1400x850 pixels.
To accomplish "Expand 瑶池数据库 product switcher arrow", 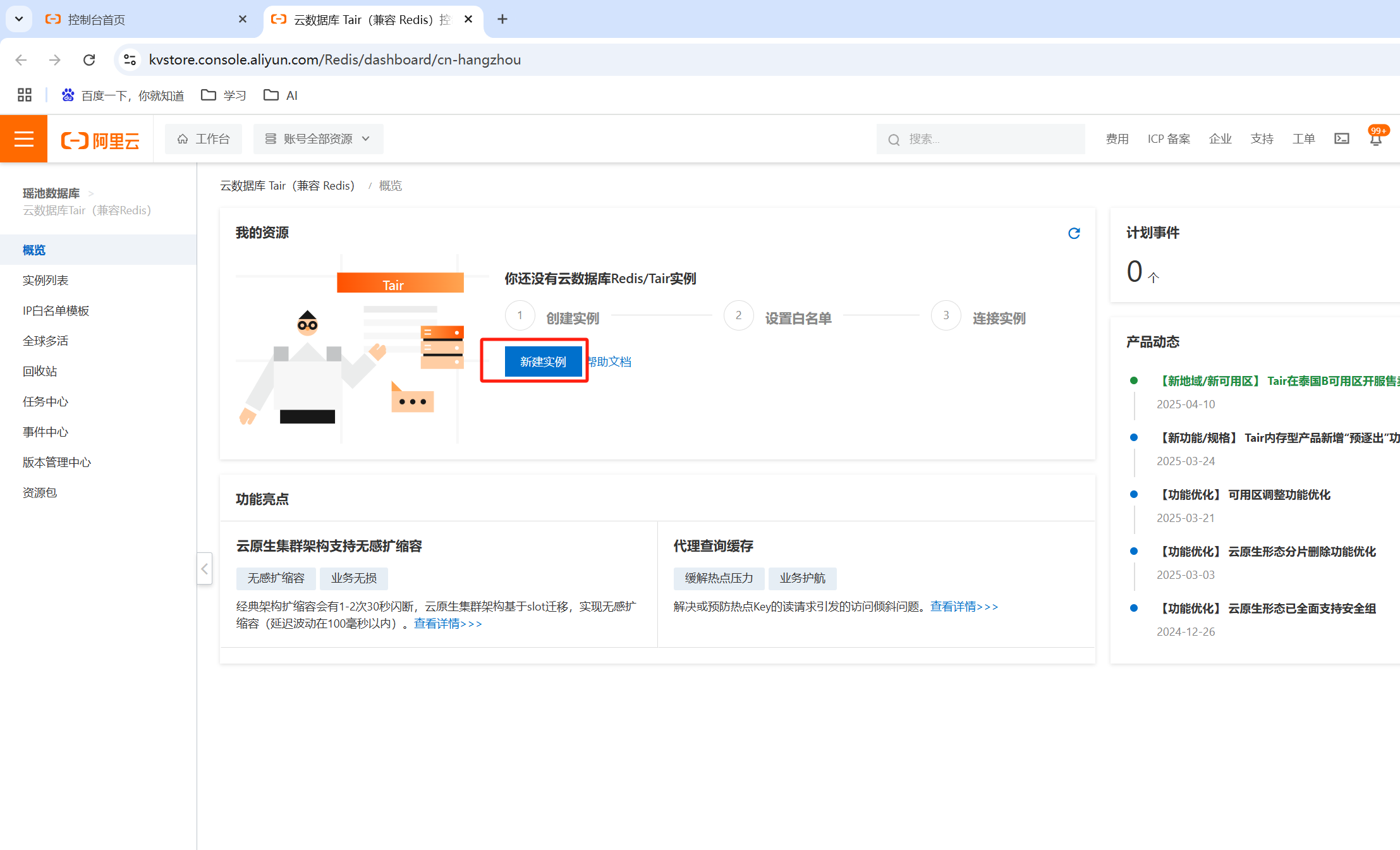I will 91,193.
